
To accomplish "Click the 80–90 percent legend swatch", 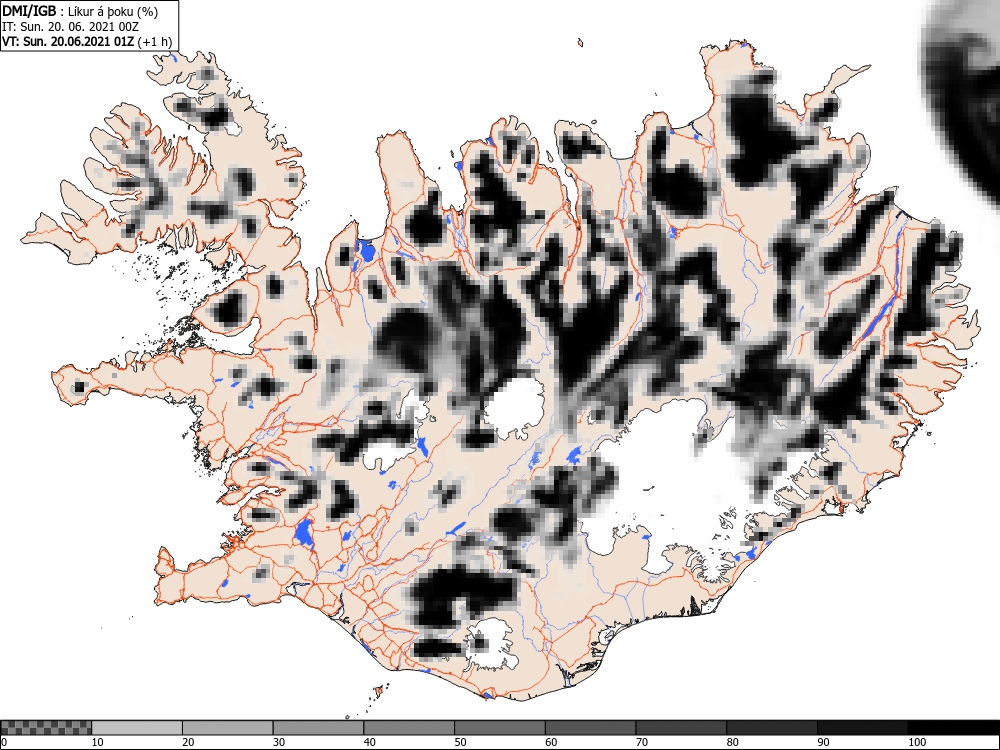I will (x=771, y=728).
